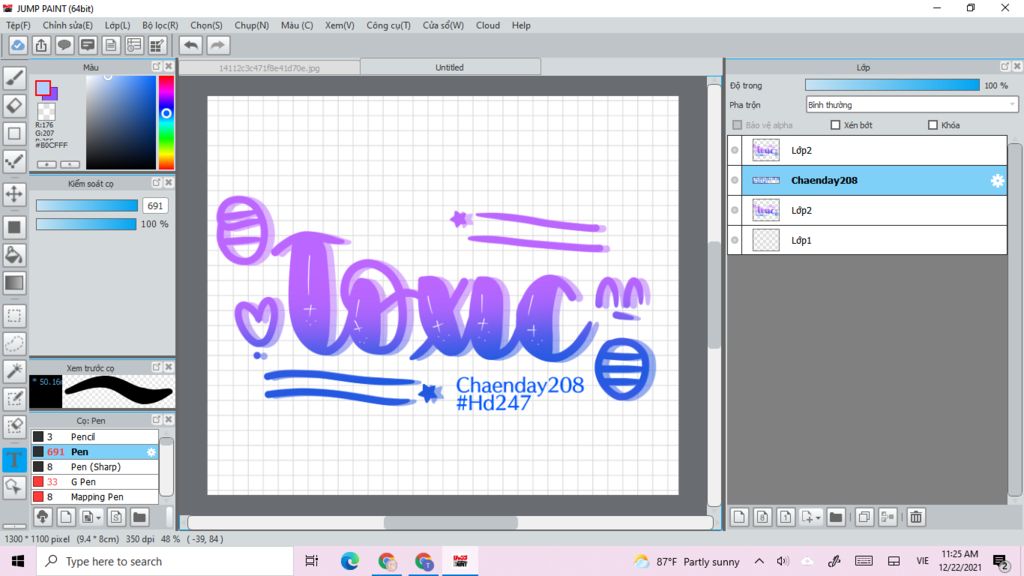Click the Chaenday208 layer thumbnail
The height and width of the screenshot is (576, 1024).
point(766,180)
